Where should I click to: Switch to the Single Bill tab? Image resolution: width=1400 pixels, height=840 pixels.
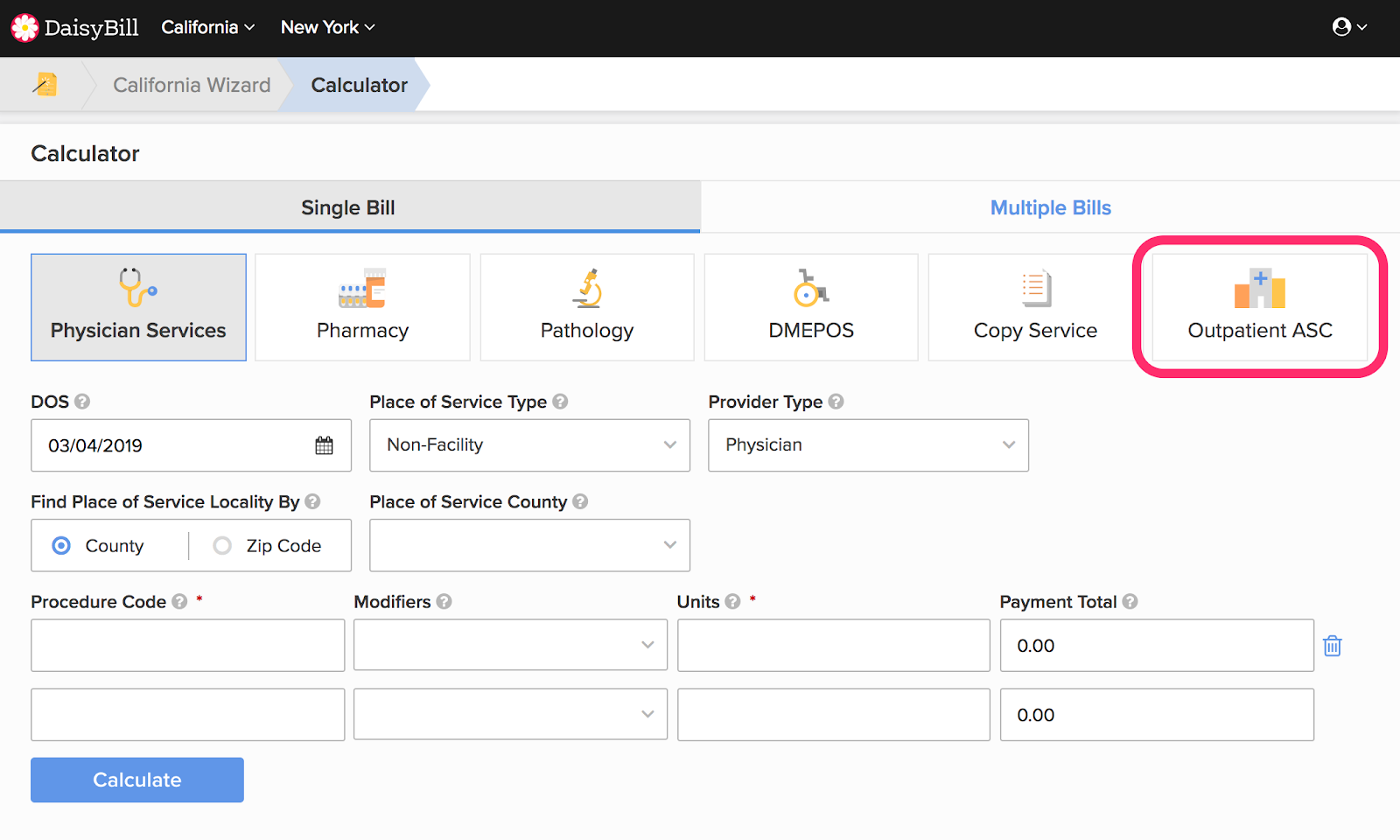[349, 207]
